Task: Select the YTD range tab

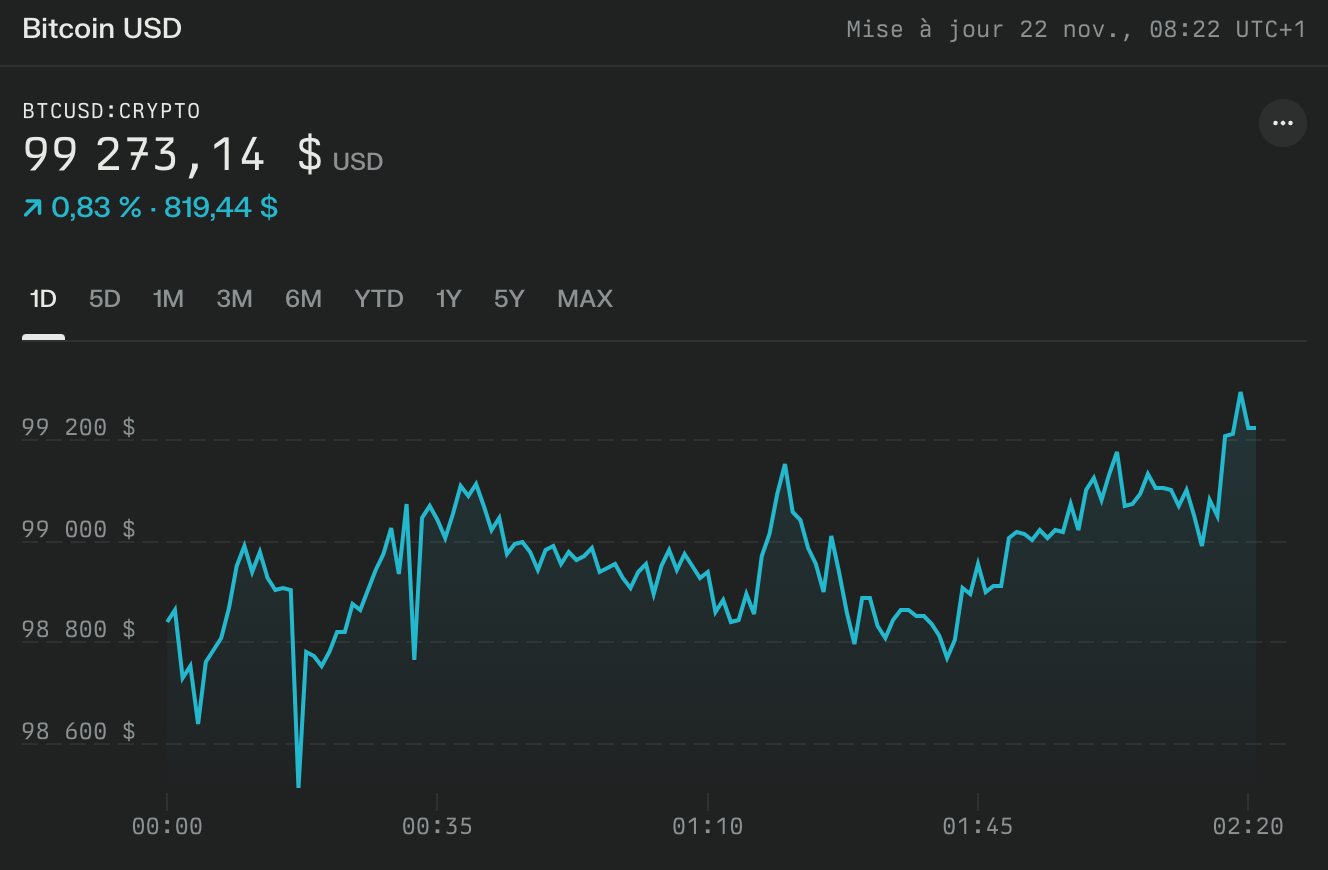Action: coord(379,299)
